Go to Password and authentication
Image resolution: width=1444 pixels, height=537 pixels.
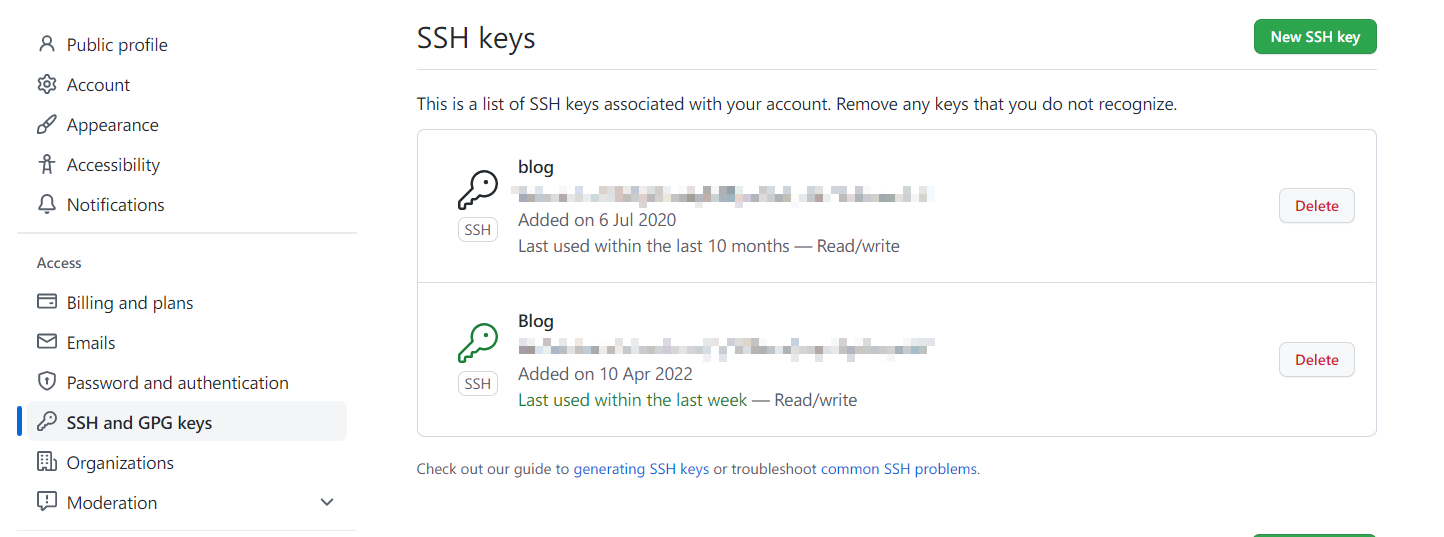point(177,383)
